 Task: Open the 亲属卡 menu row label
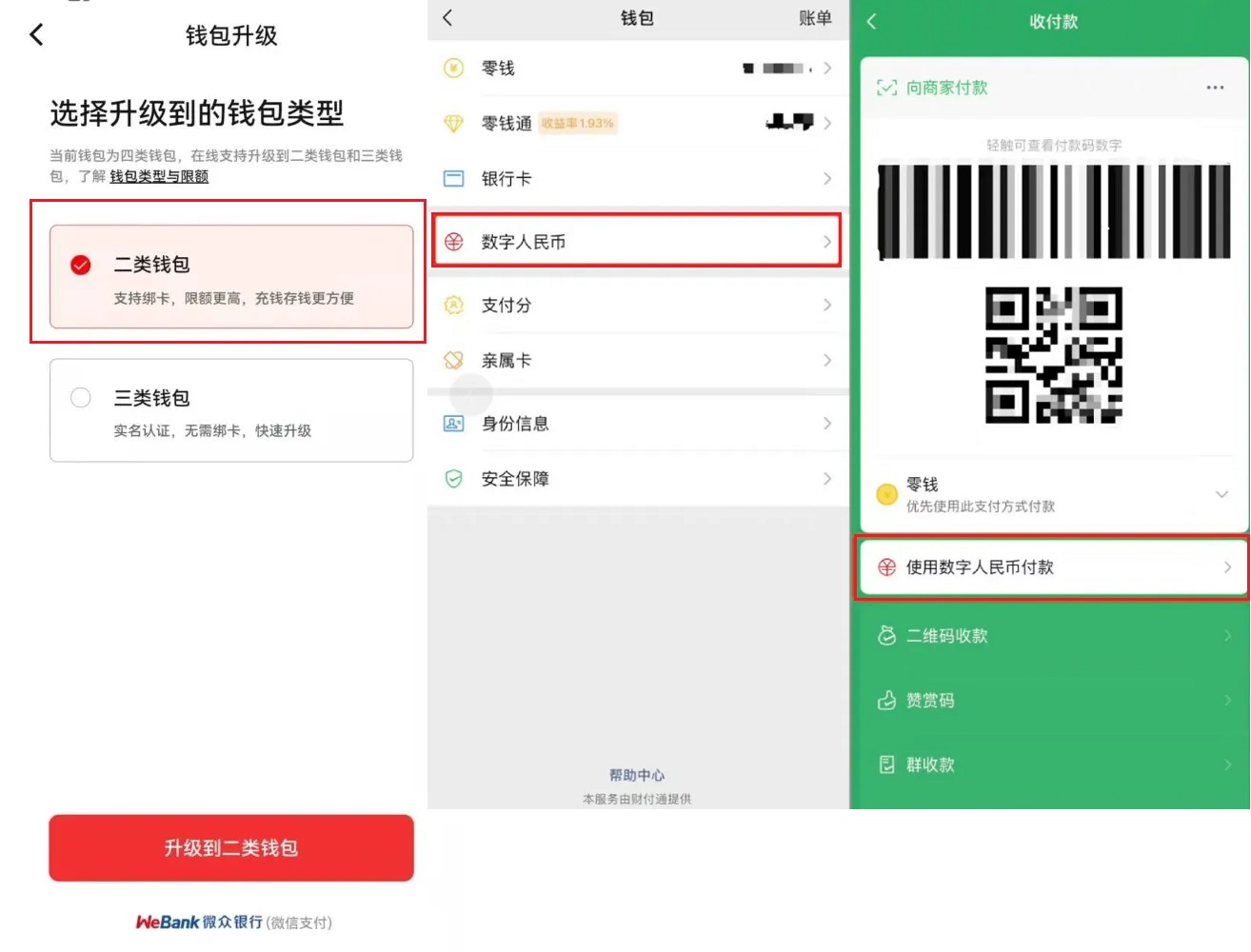506,360
